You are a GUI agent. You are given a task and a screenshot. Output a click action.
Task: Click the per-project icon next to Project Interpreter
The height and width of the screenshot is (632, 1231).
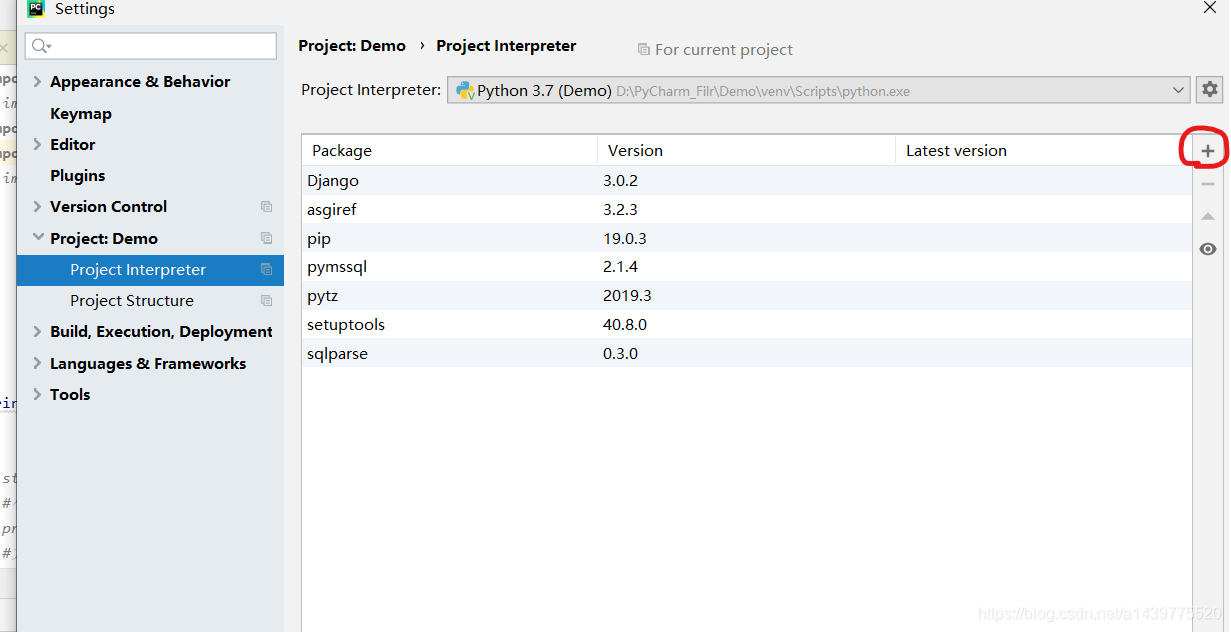(266, 270)
